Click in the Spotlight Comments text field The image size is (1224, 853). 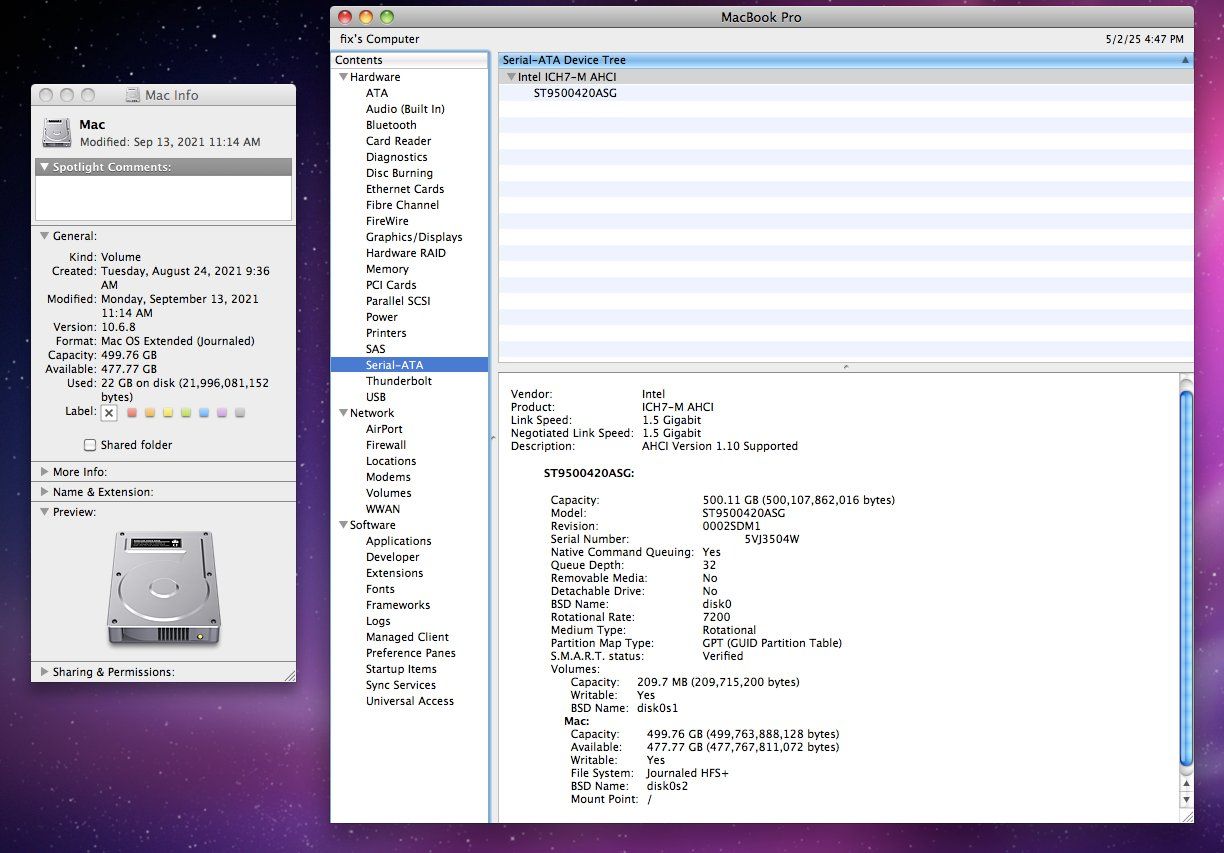[163, 198]
